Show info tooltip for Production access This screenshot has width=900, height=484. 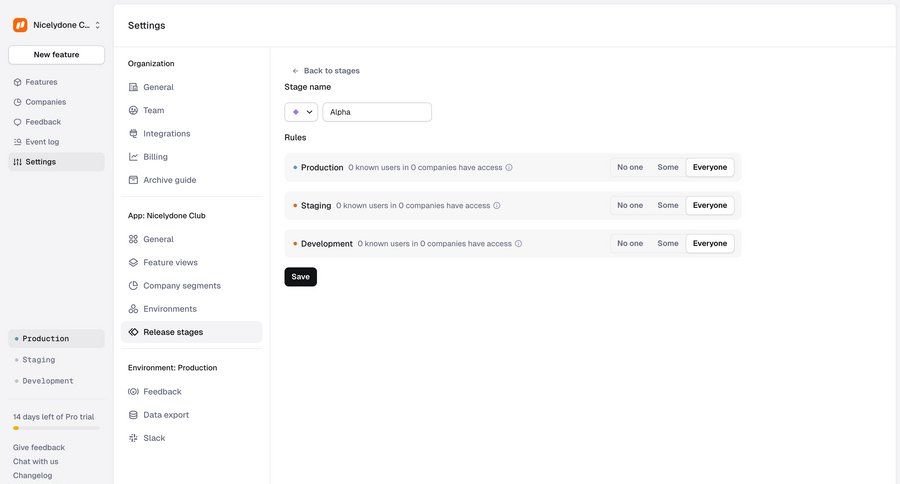509,168
